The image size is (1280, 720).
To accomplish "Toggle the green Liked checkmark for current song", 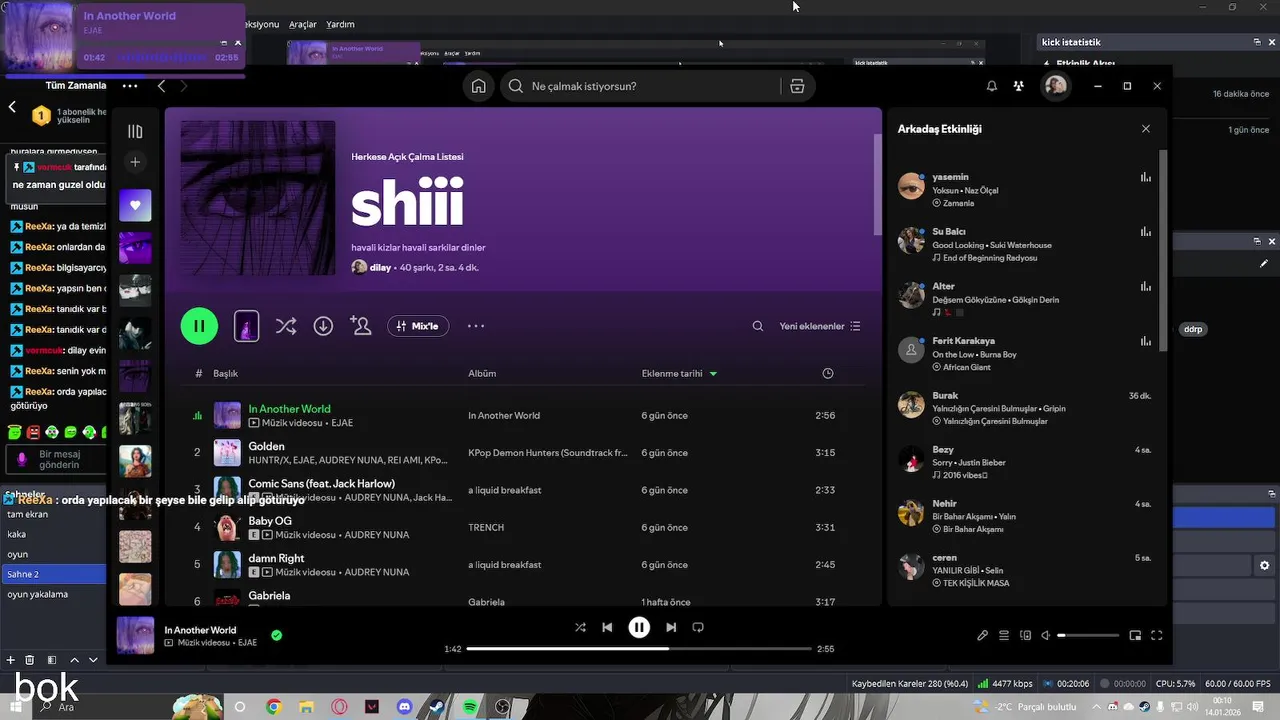I will pos(276,635).
